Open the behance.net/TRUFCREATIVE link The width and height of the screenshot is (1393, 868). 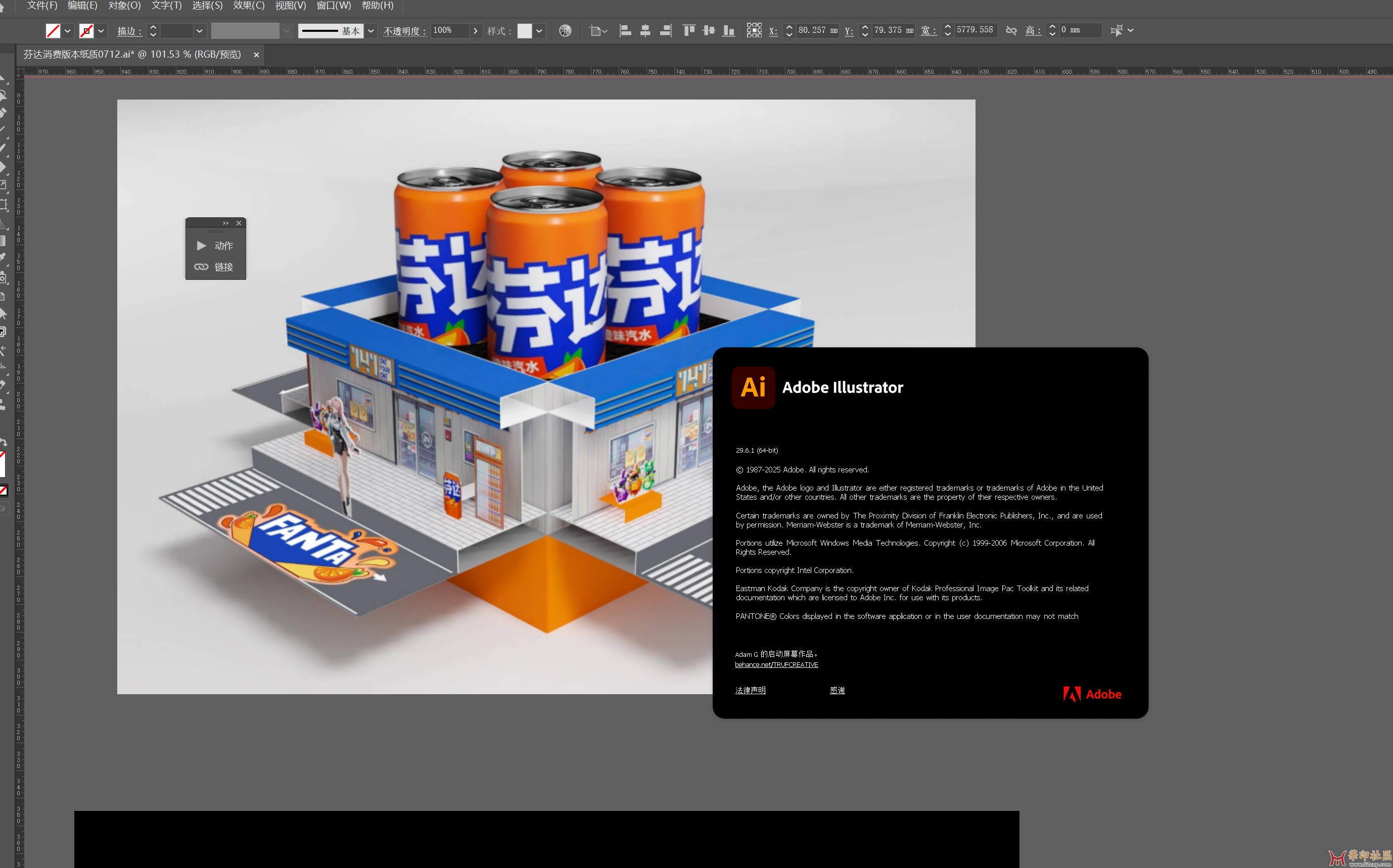tap(776, 665)
